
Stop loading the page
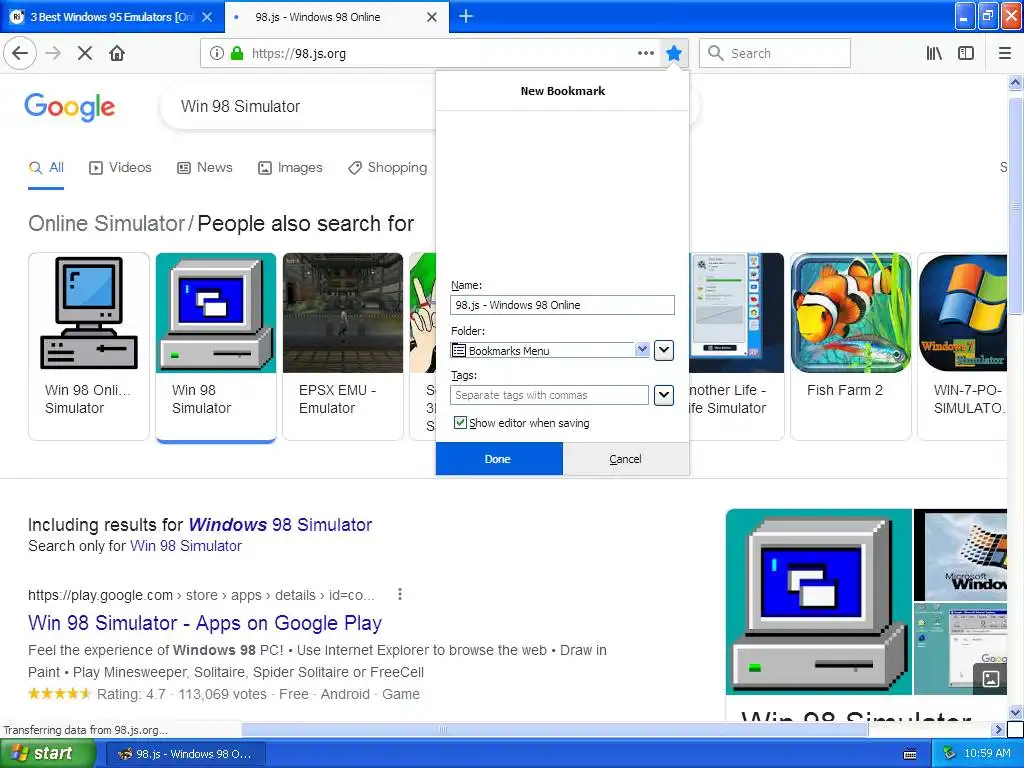[x=85, y=53]
